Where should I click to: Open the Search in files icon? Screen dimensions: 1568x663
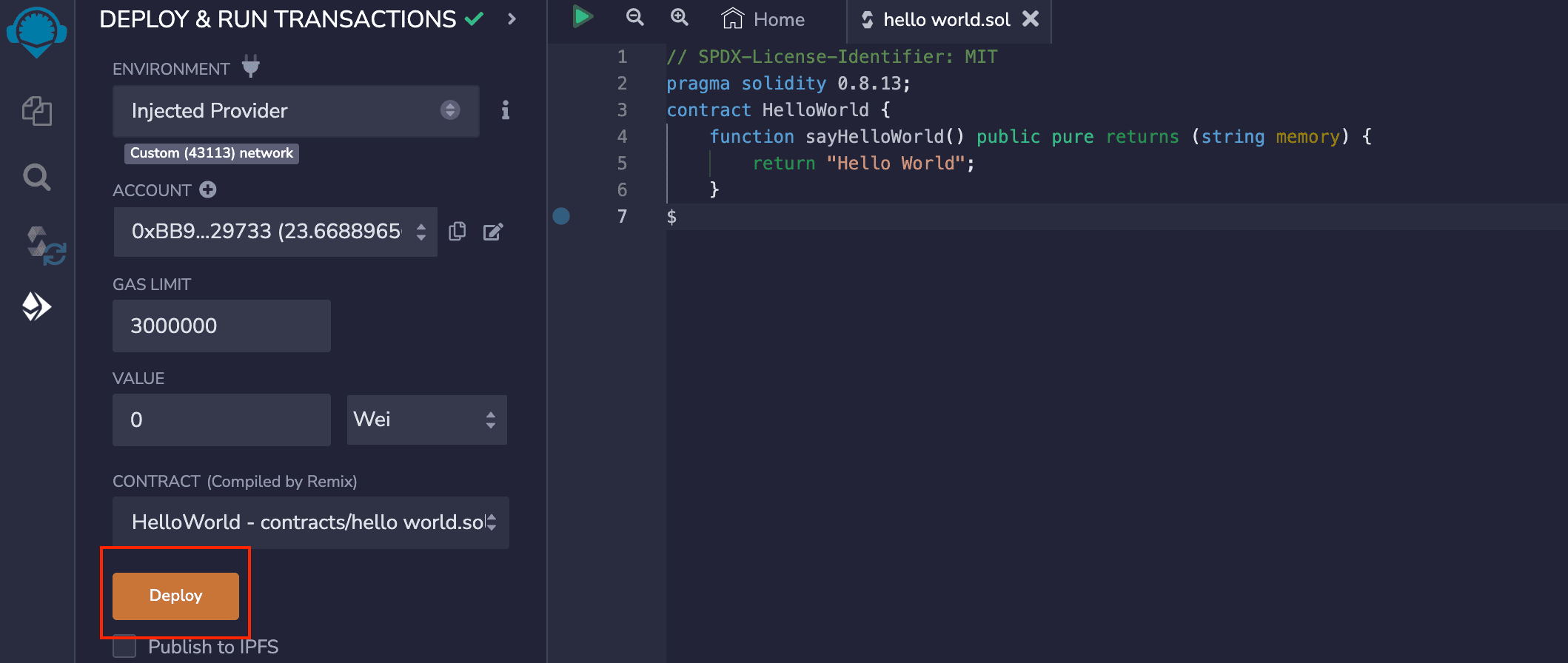[x=36, y=178]
